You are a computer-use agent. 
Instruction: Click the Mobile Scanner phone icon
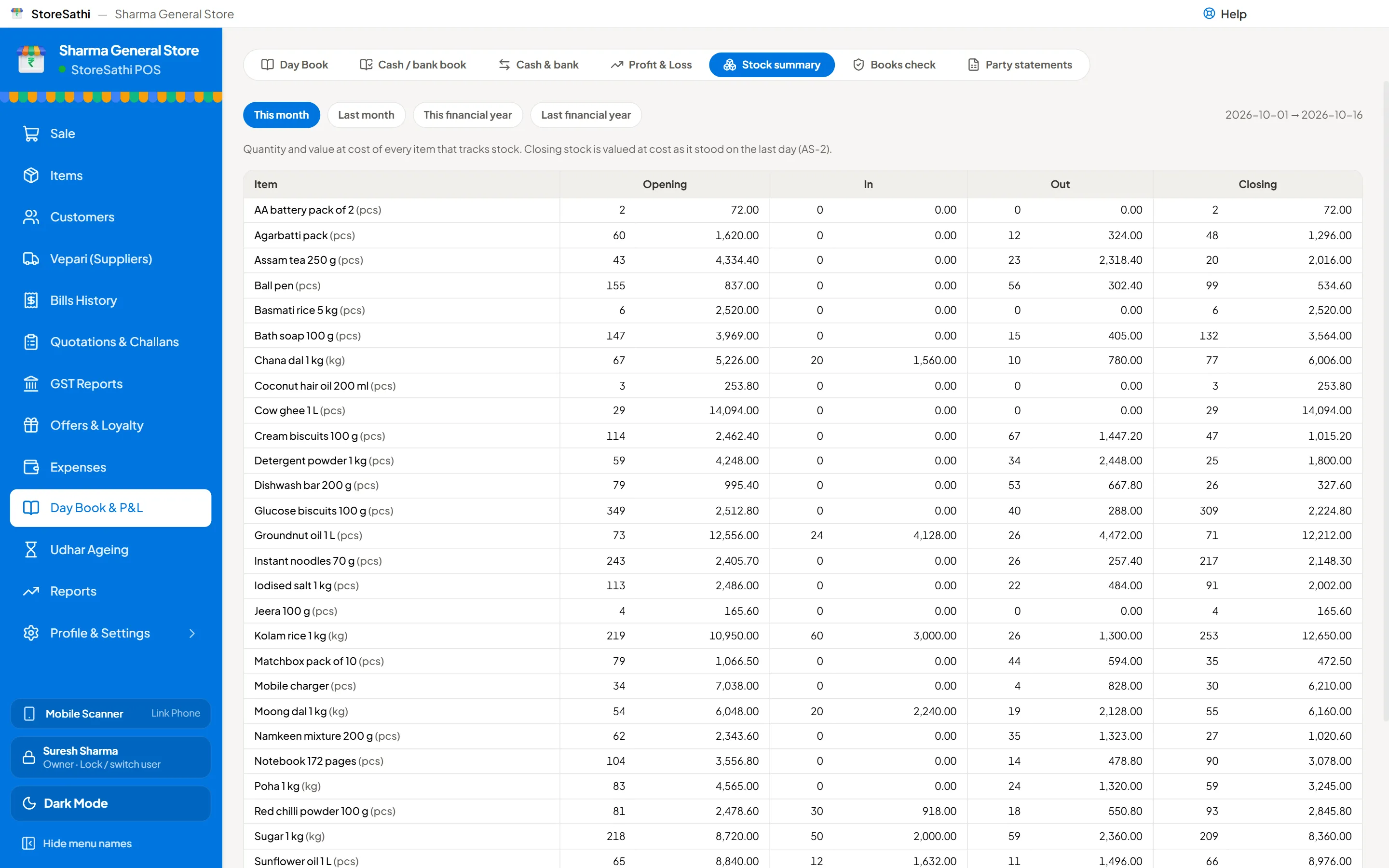[x=29, y=714]
